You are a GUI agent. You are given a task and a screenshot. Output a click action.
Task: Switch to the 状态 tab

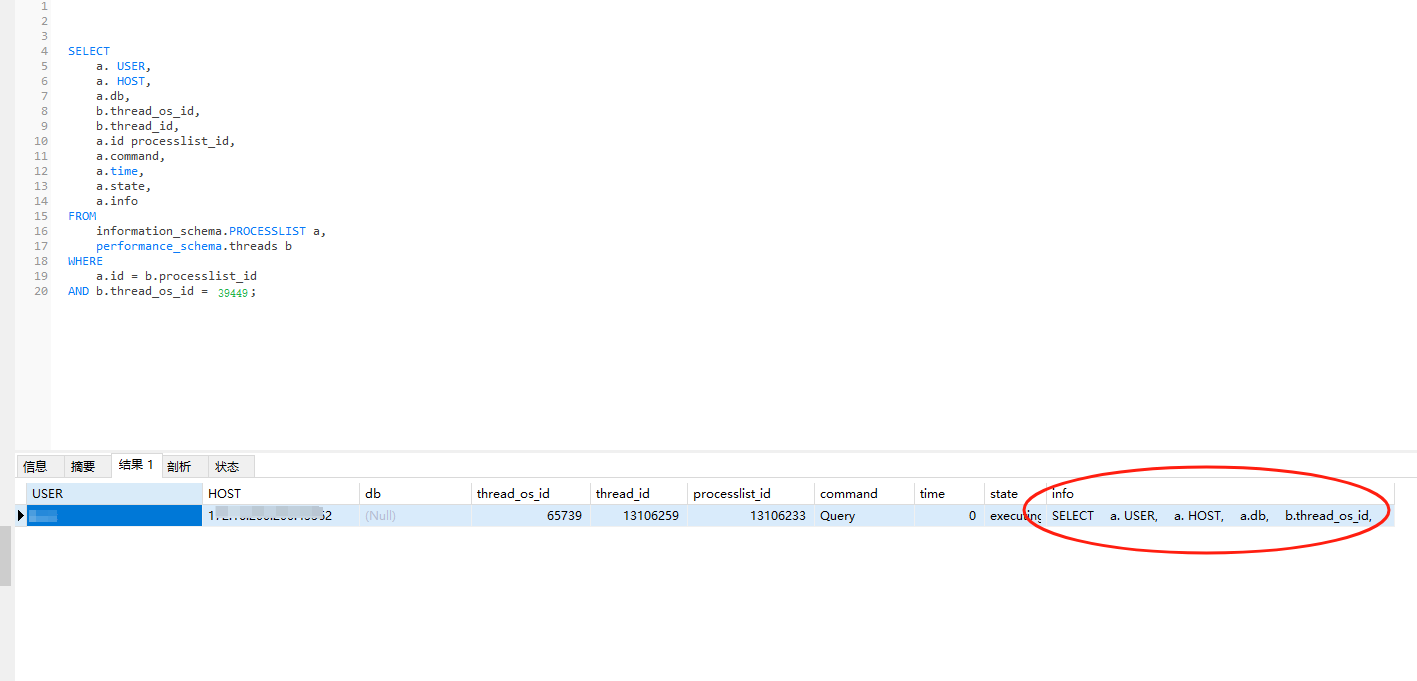227,467
